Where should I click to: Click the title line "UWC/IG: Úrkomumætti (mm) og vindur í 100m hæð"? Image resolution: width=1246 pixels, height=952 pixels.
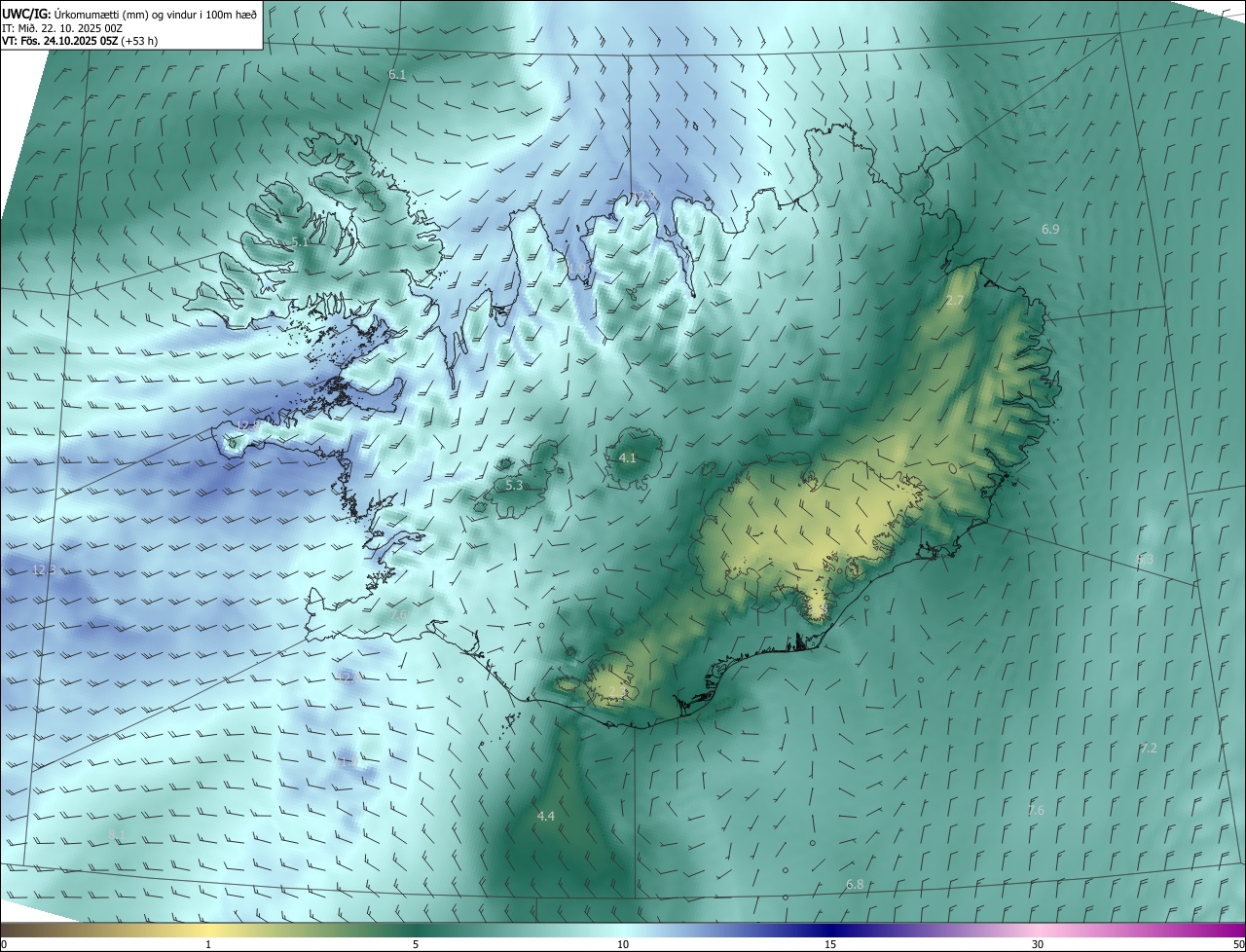(129, 14)
